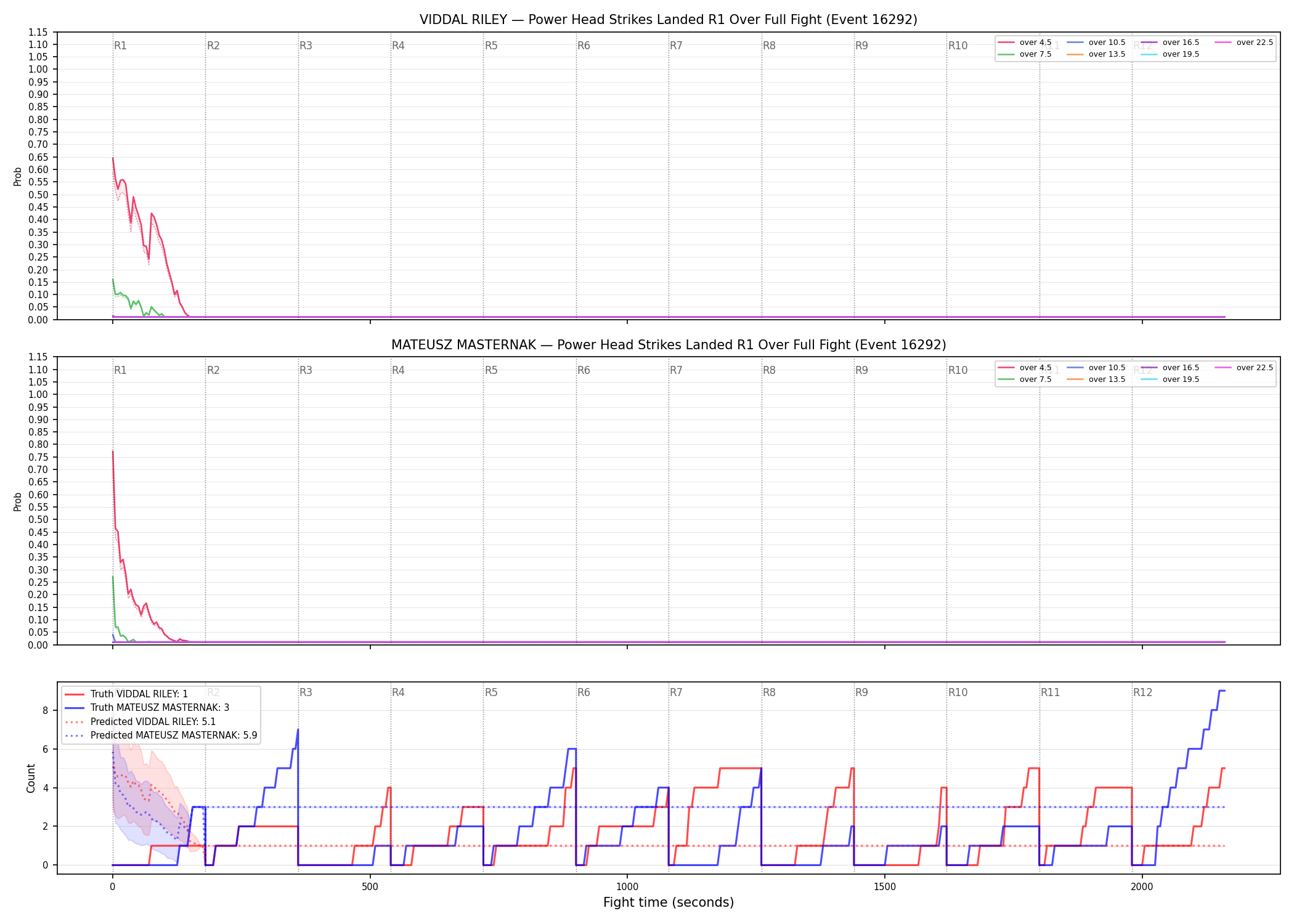Viewport: 1294px width, 924px height.
Task: Click the 'over 4.5' legend entry in top chart
Action: click(x=1025, y=43)
